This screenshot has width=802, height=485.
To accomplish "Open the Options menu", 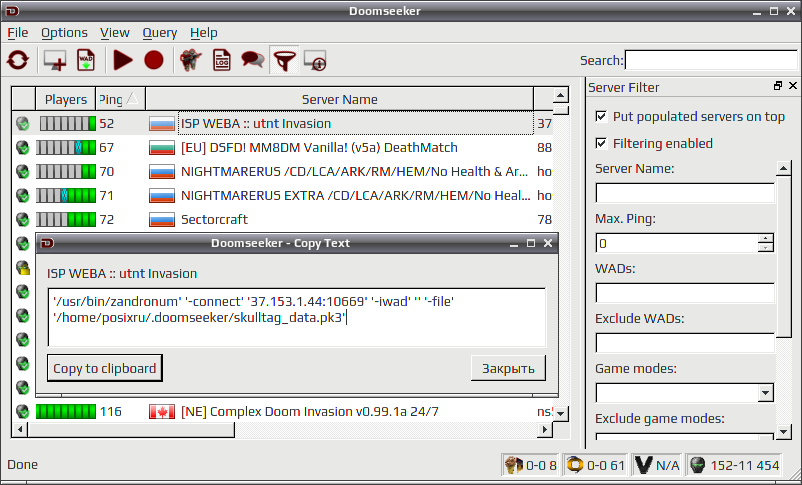I will coord(64,33).
